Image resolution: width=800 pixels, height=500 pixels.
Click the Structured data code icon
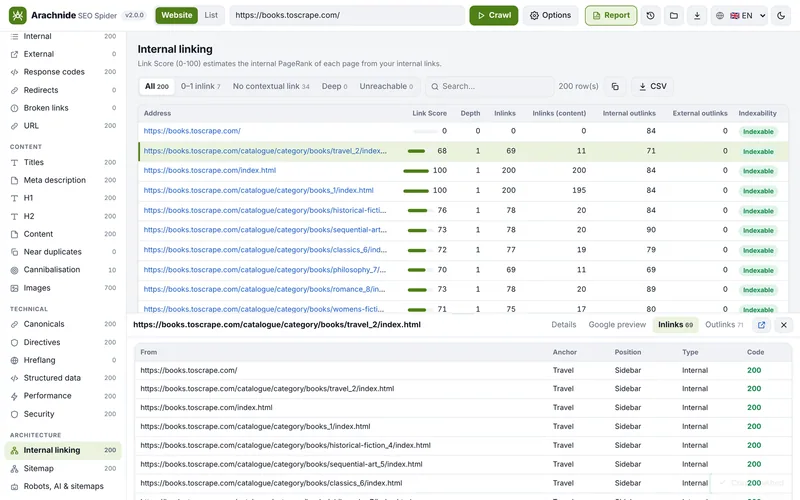pyautogui.click(x=14, y=378)
